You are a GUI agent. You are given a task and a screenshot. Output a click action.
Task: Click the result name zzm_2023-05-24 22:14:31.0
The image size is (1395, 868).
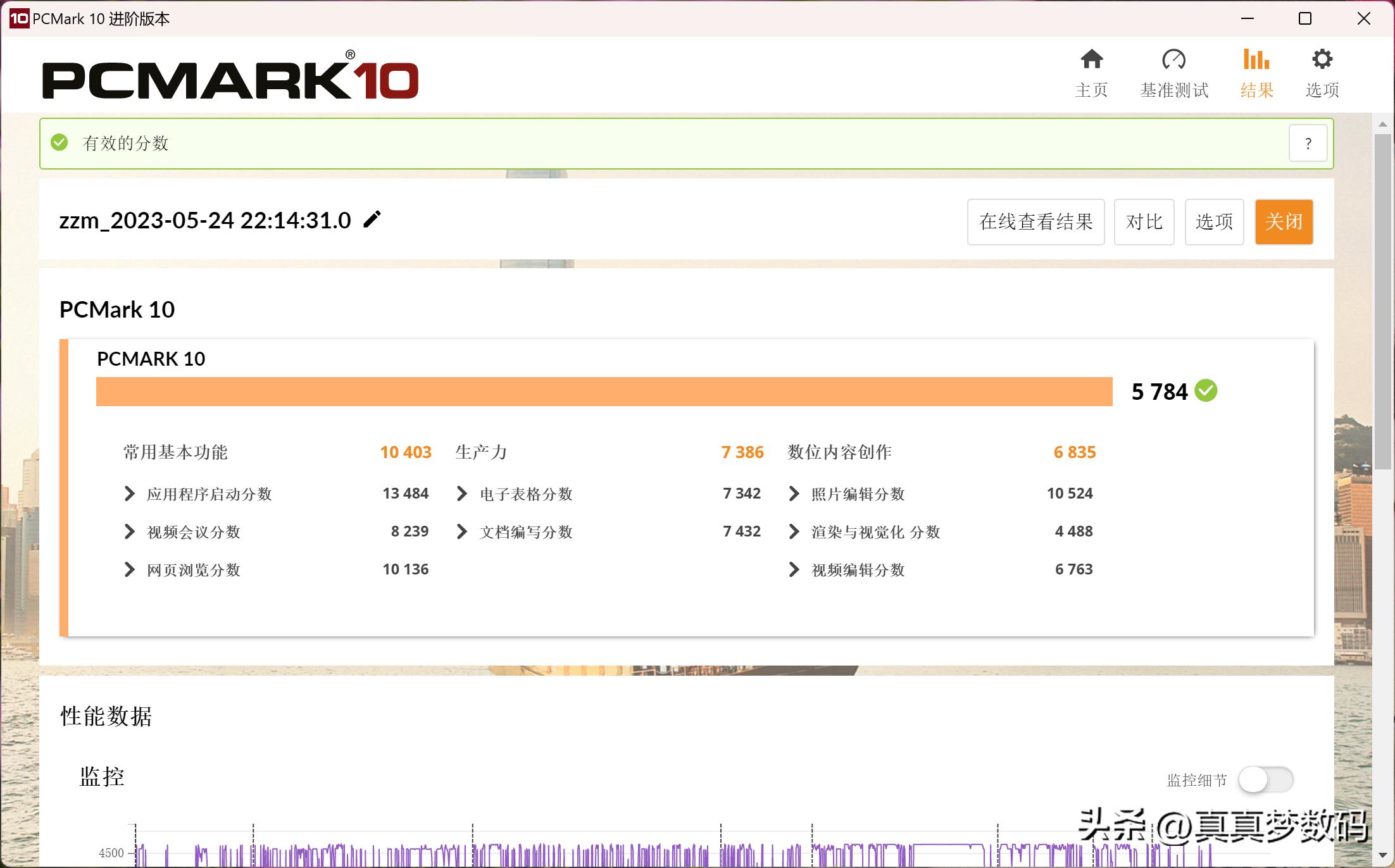click(x=205, y=220)
